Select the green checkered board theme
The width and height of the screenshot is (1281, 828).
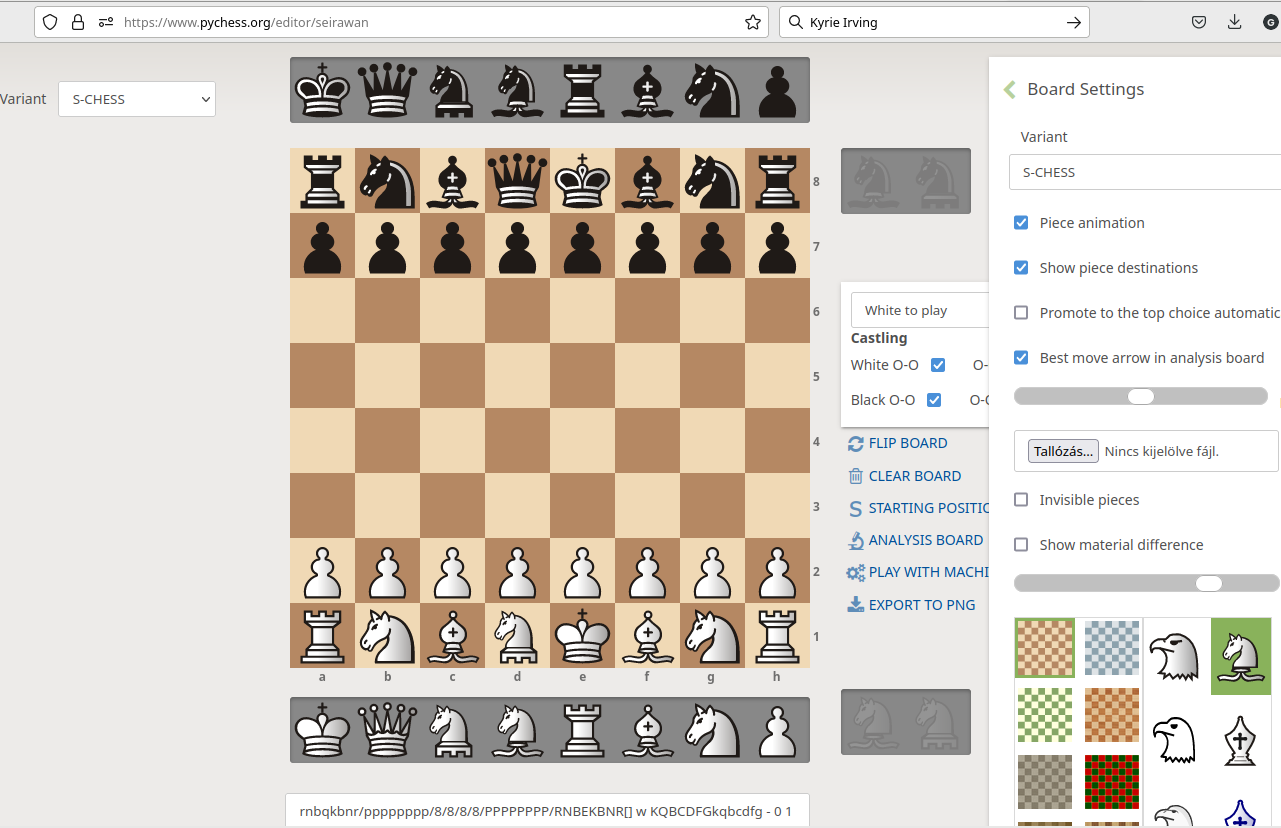click(x=1045, y=714)
